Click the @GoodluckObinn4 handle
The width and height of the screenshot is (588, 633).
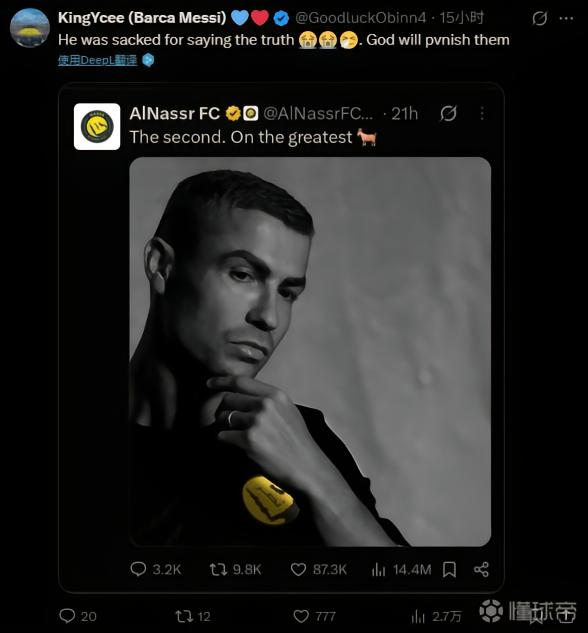[x=360, y=18]
